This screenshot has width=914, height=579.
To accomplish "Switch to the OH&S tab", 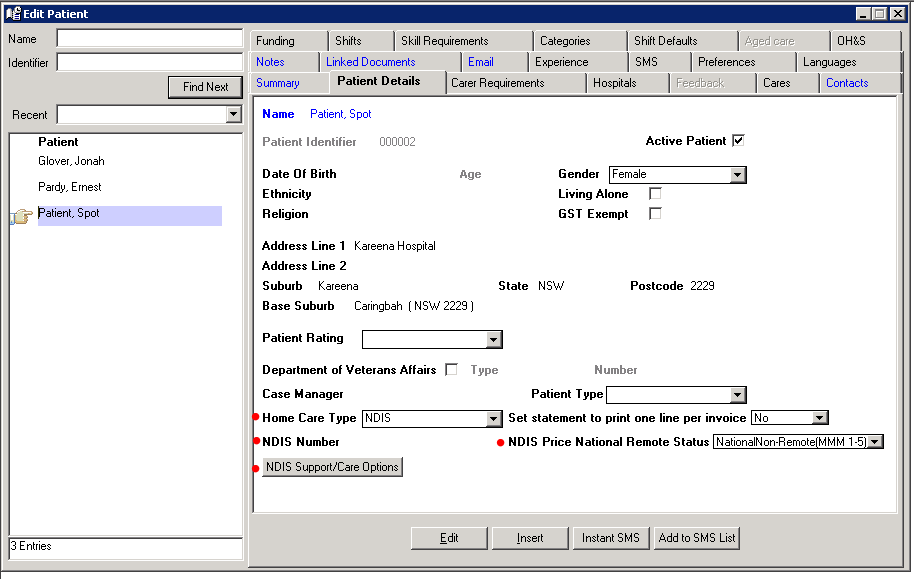I will point(864,41).
